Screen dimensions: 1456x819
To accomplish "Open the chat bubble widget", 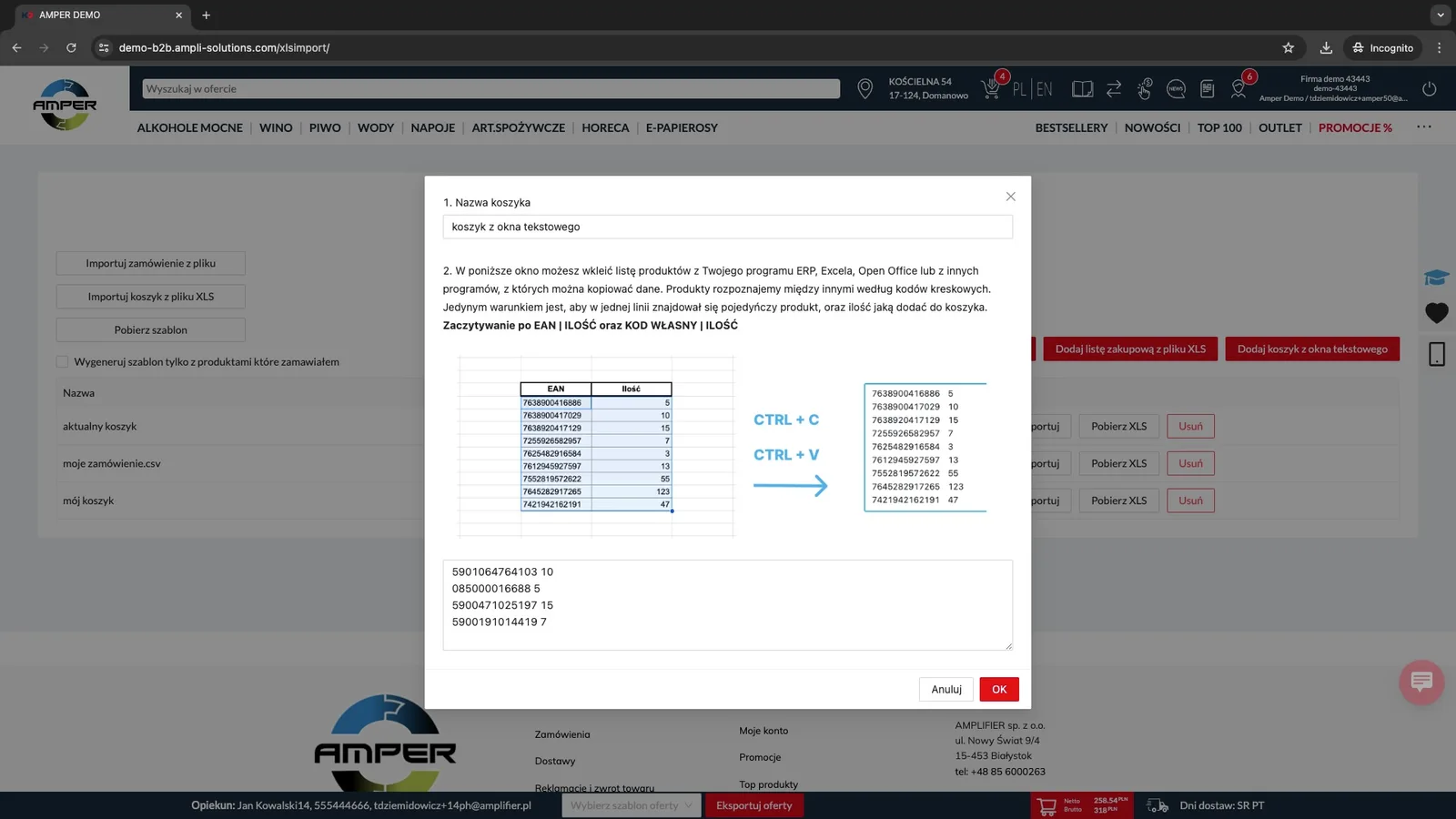I will tap(1421, 682).
